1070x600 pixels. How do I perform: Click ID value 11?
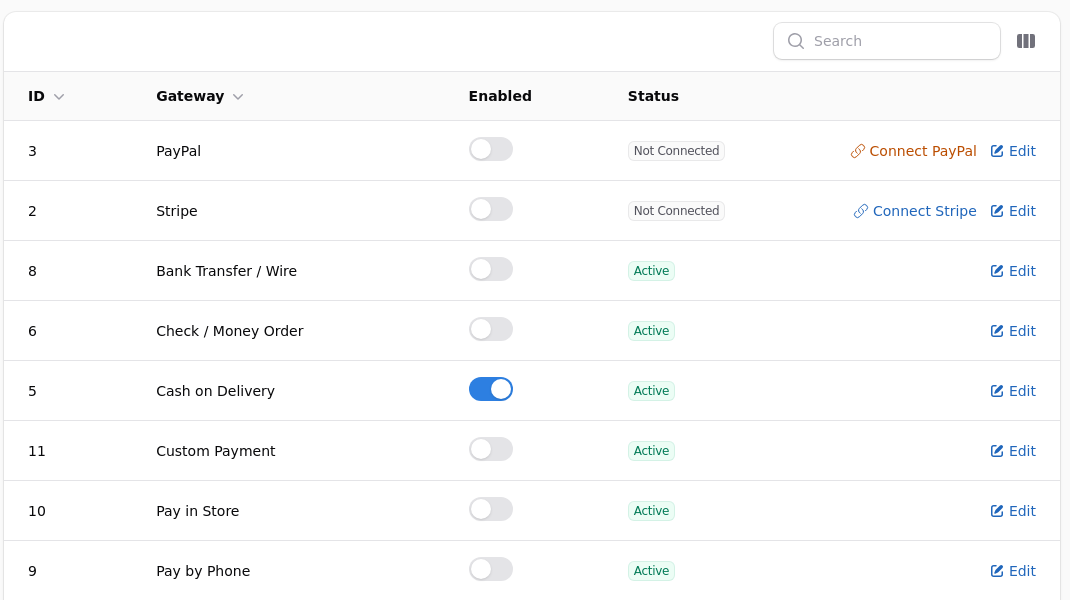[37, 451]
